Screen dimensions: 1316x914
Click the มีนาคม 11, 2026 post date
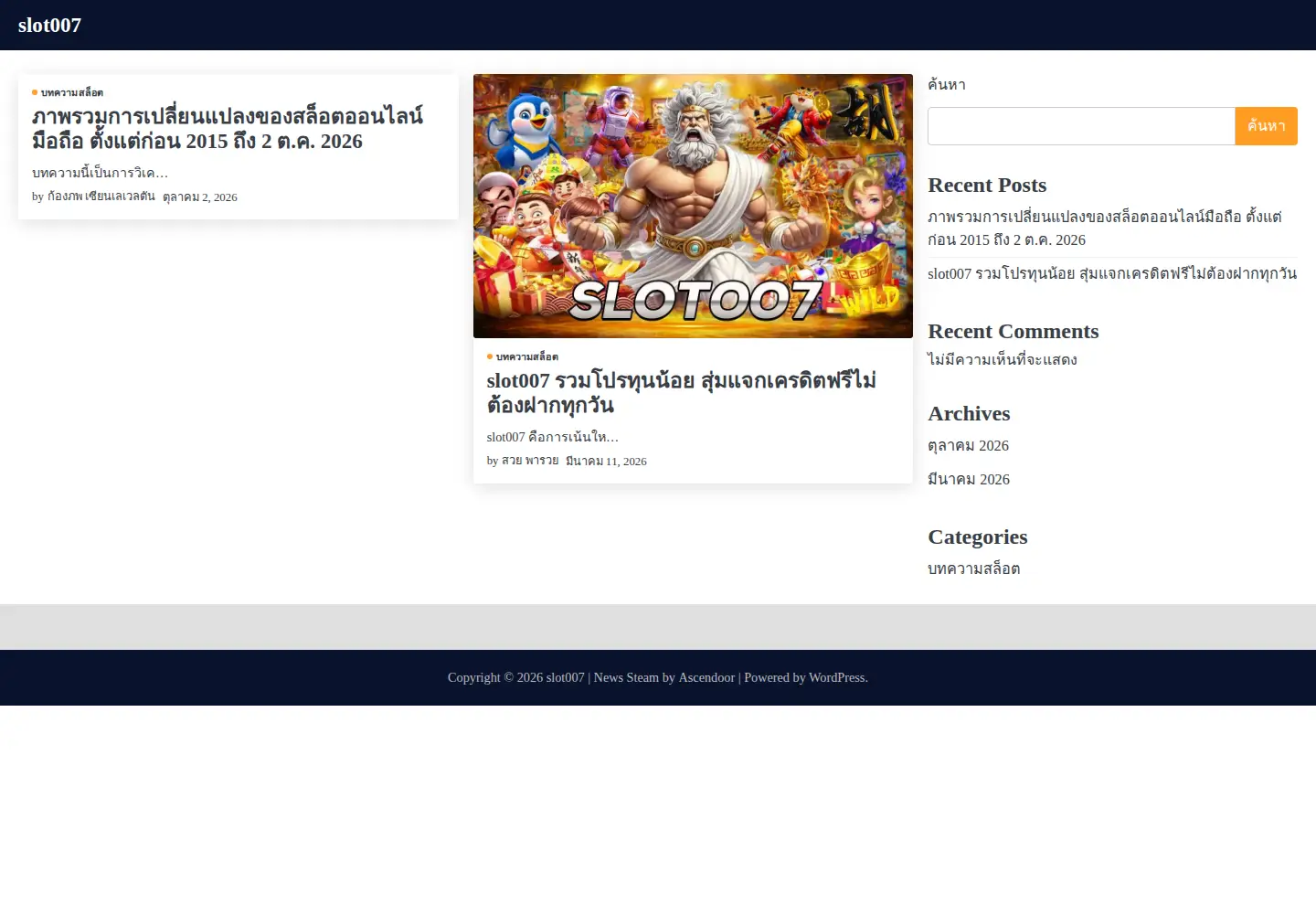point(606,461)
